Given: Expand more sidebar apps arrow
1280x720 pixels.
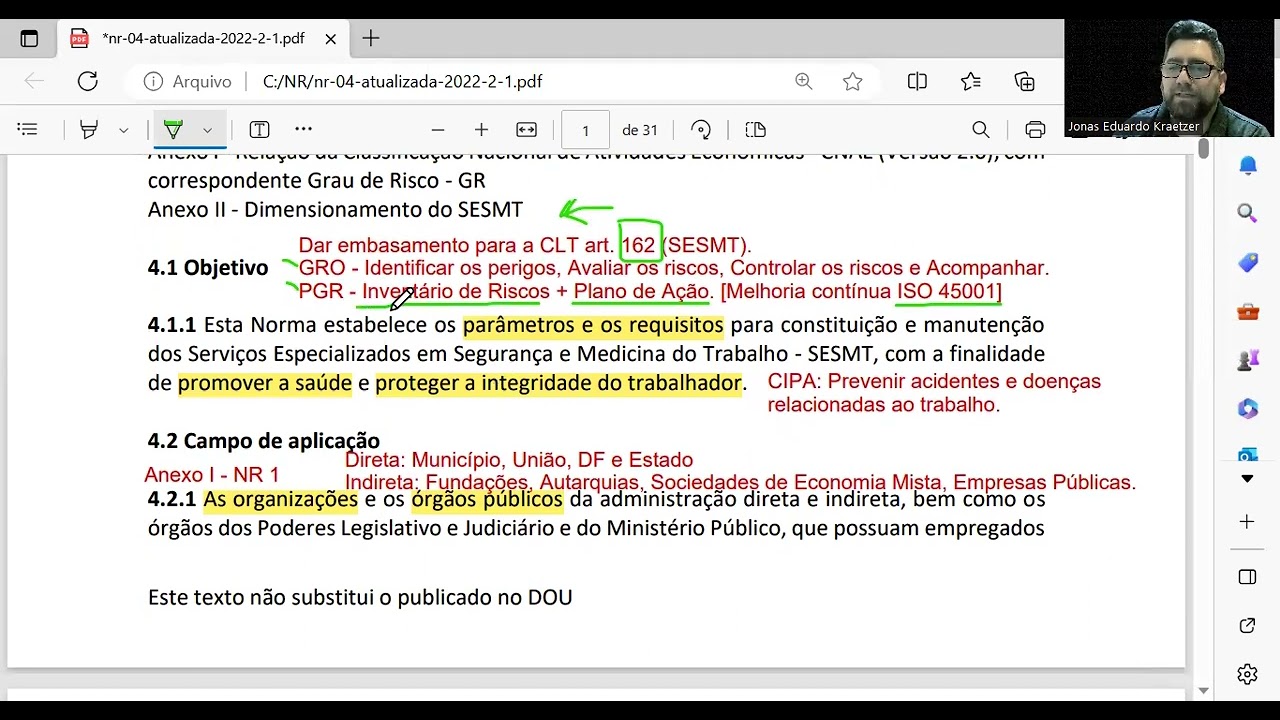Looking at the screenshot, I should (x=1247, y=479).
